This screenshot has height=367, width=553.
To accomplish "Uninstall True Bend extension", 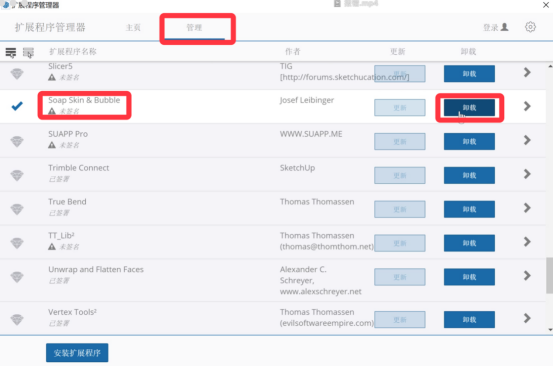I will pos(469,209).
